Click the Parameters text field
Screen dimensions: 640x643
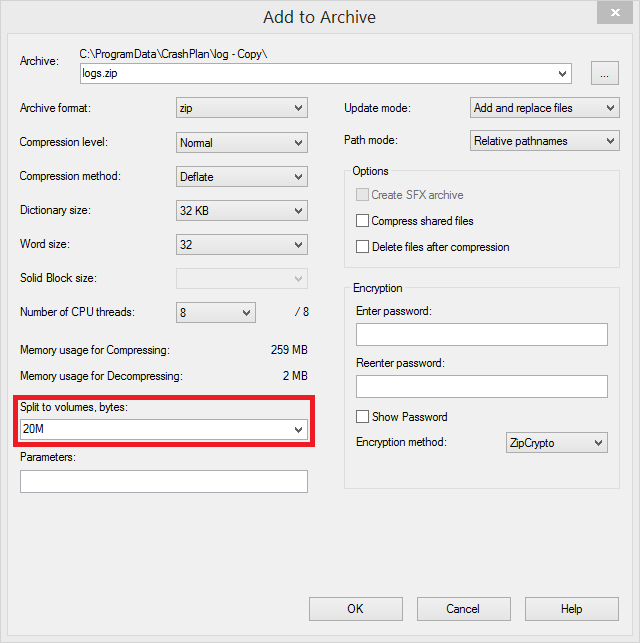point(164,481)
